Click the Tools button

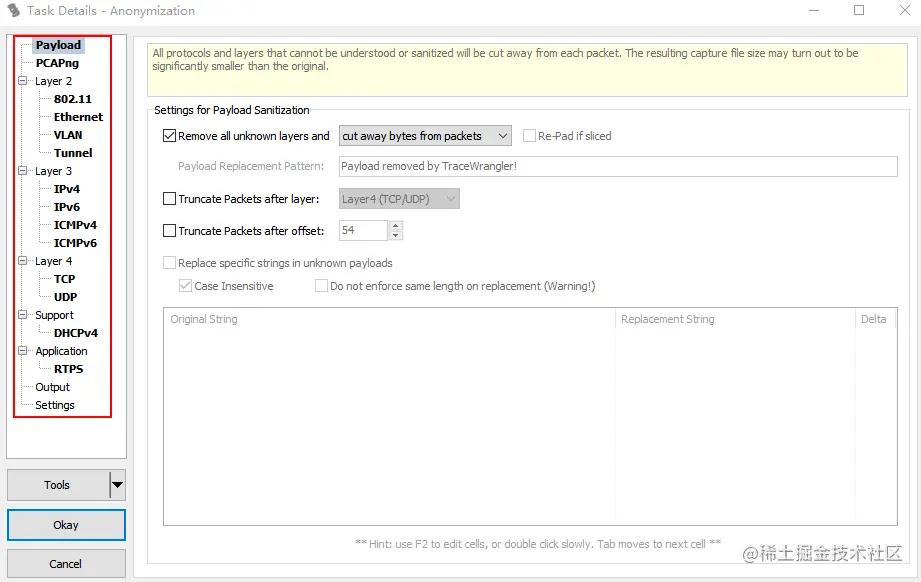58,485
